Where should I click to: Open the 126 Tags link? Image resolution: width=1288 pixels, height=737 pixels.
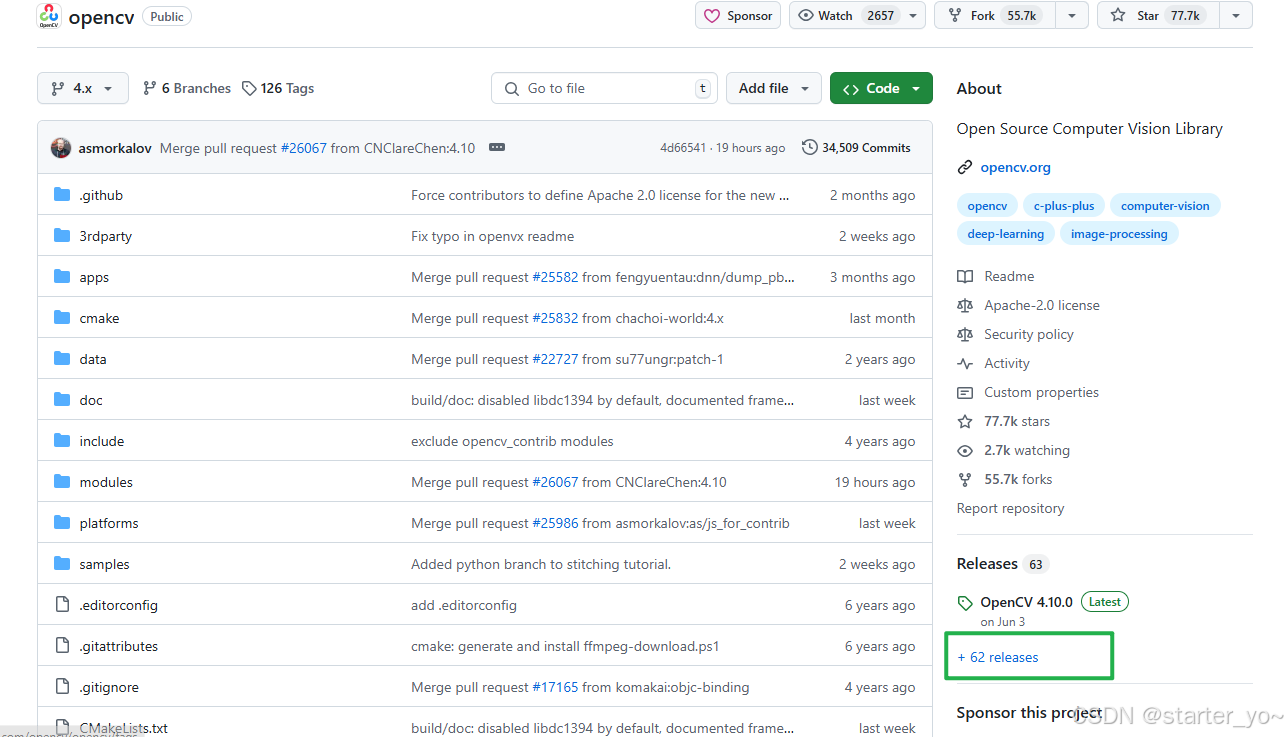click(x=278, y=88)
